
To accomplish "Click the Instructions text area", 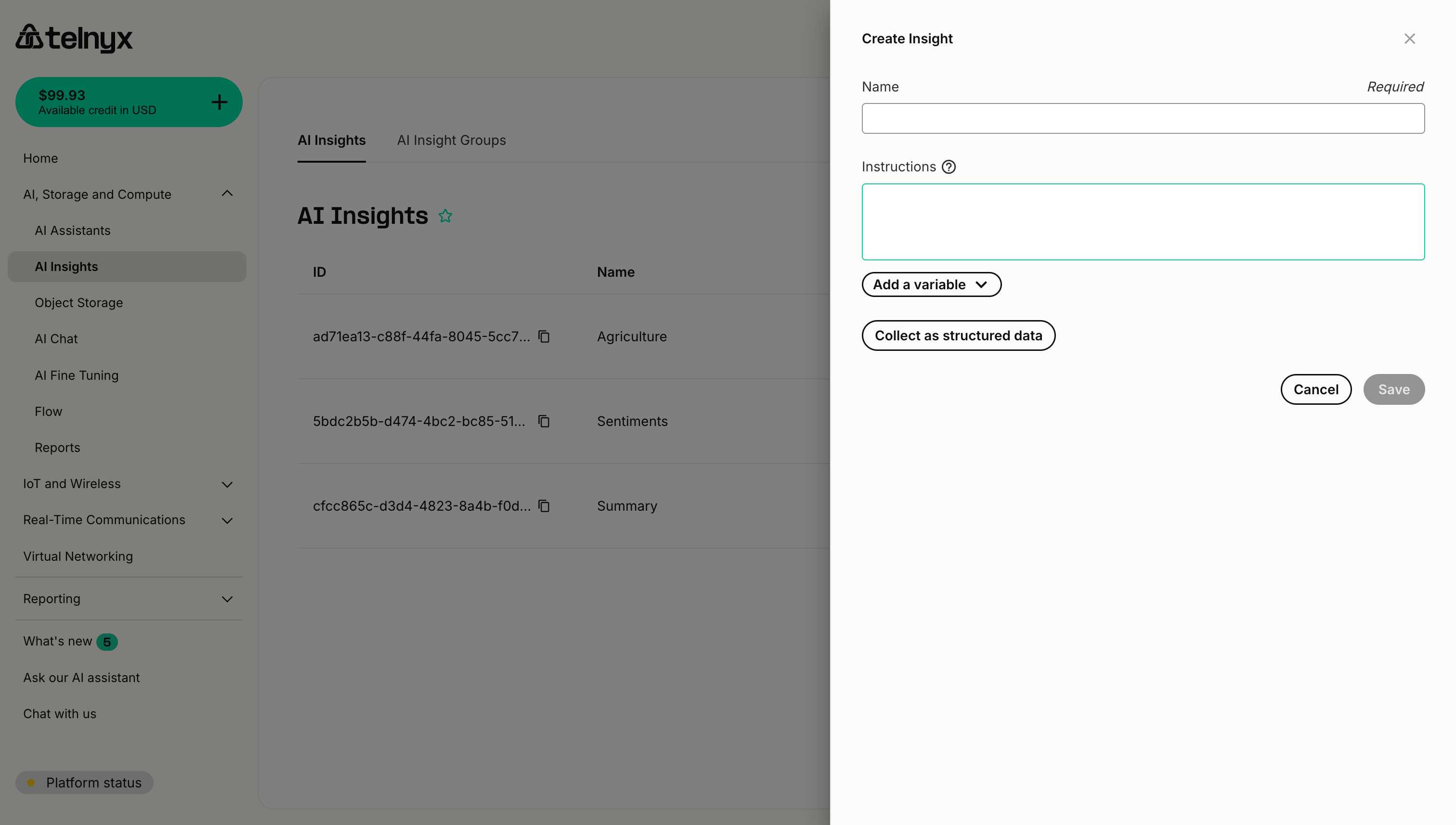I will click(x=1143, y=221).
